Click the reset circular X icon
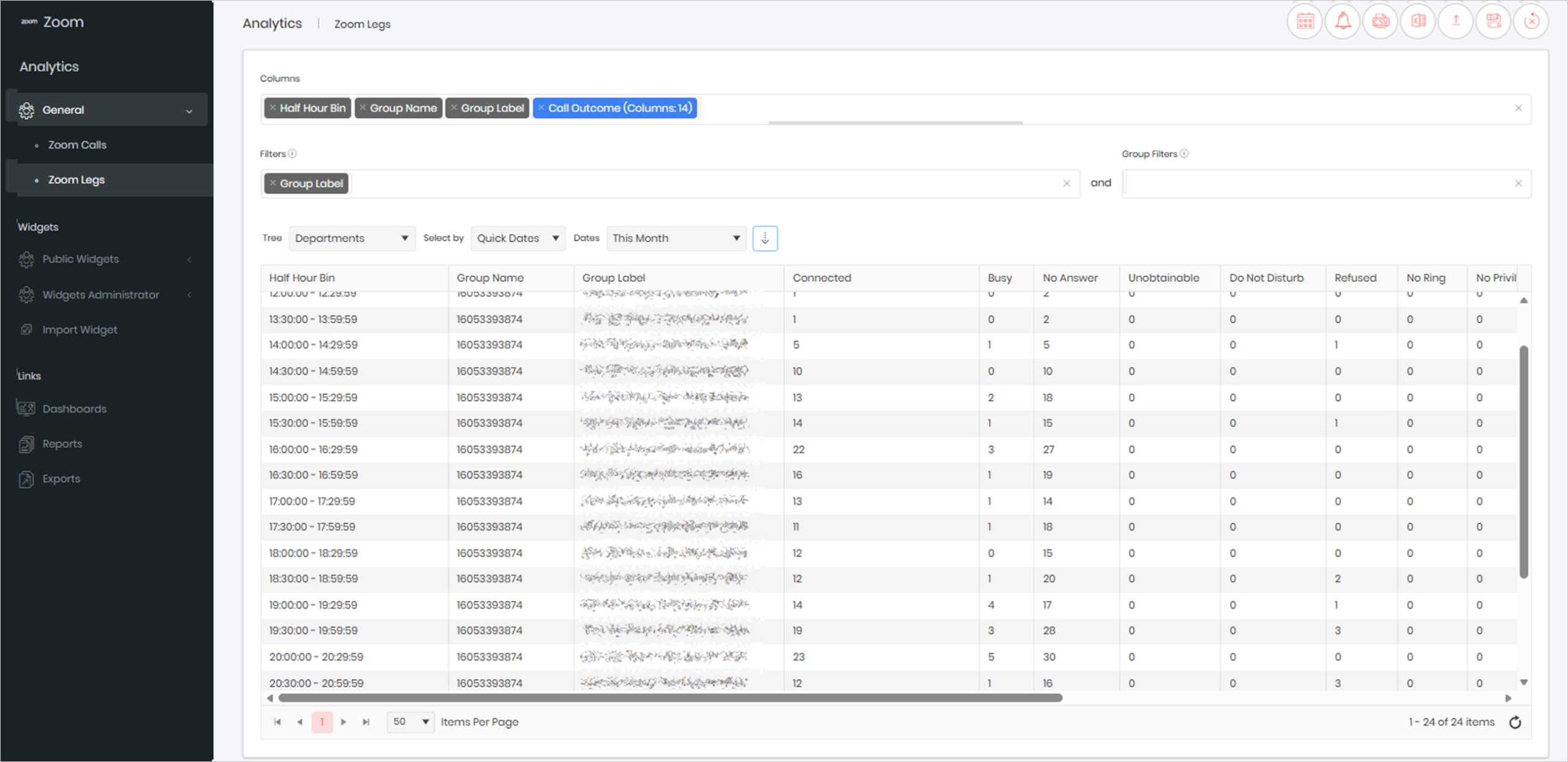 coord(1531,21)
